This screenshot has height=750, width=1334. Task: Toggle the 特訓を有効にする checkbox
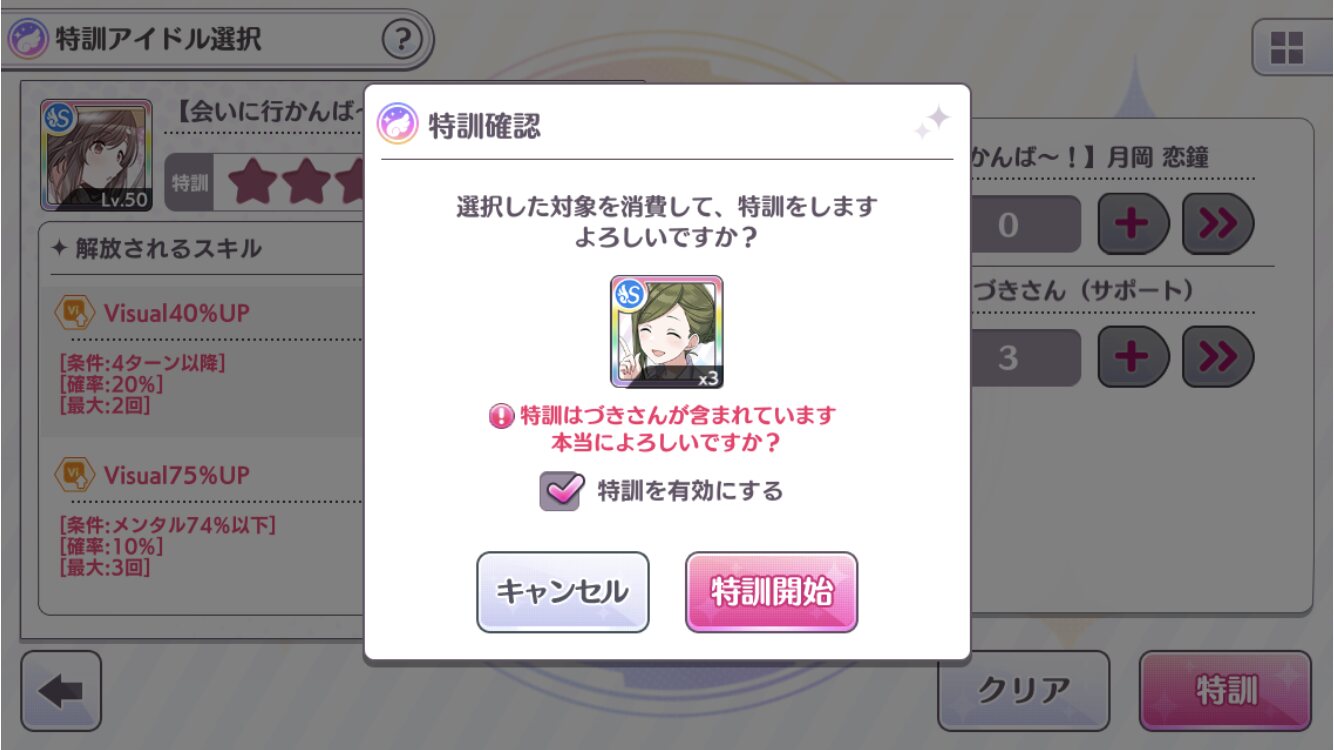pos(560,491)
